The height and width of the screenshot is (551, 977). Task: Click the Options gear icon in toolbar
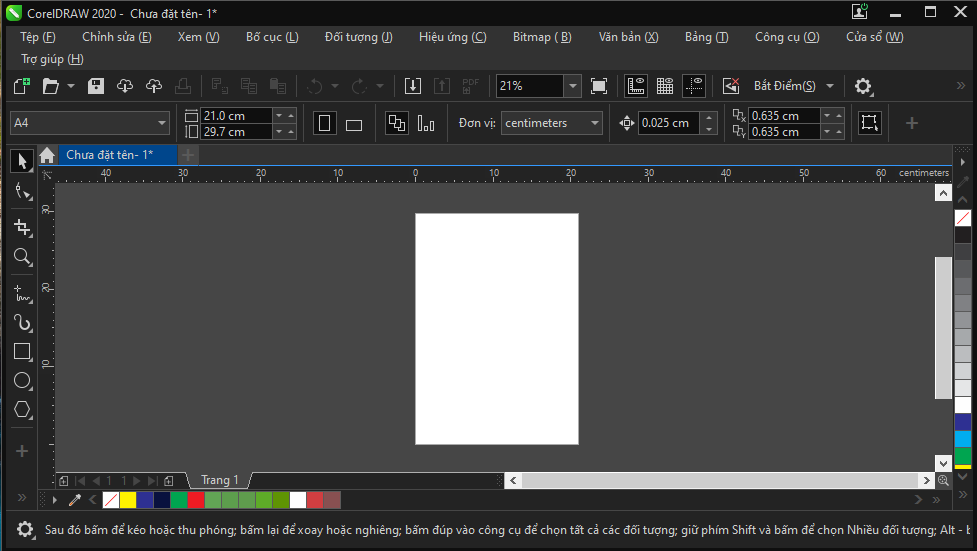coord(863,86)
